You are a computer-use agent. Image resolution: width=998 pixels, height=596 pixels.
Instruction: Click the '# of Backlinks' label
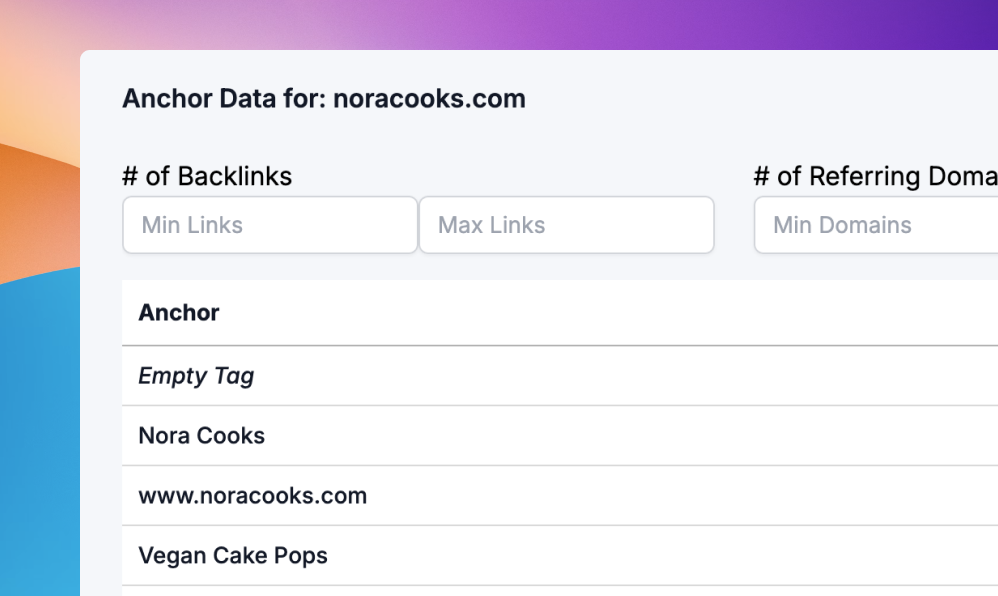click(x=207, y=177)
